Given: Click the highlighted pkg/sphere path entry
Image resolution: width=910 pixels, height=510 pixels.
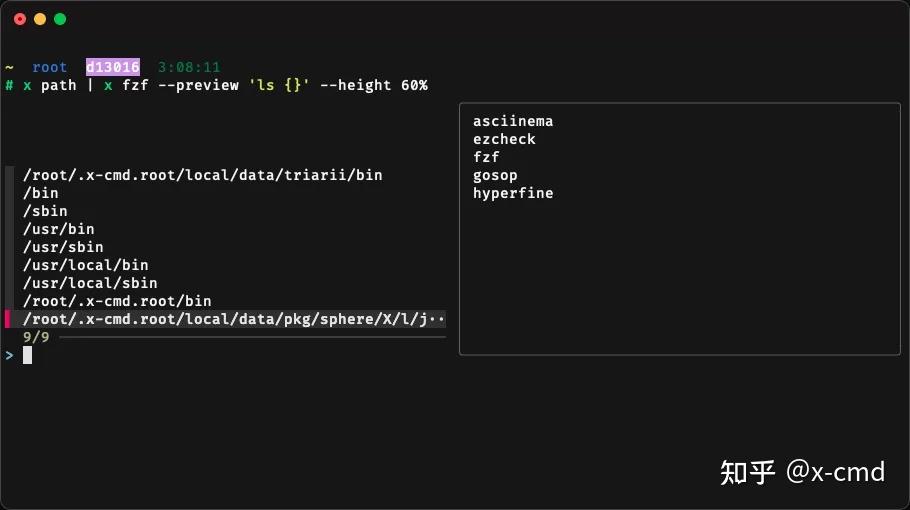Looking at the screenshot, I should point(234,319).
